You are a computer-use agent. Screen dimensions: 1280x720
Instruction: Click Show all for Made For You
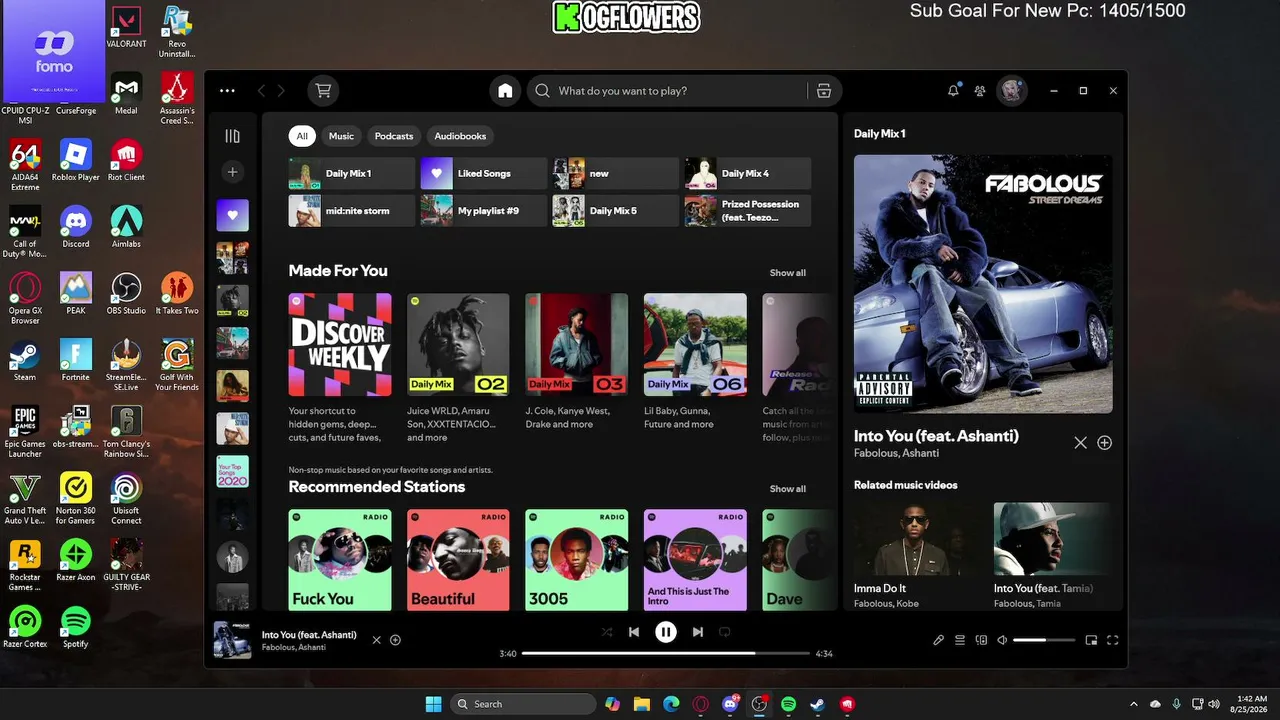click(787, 273)
